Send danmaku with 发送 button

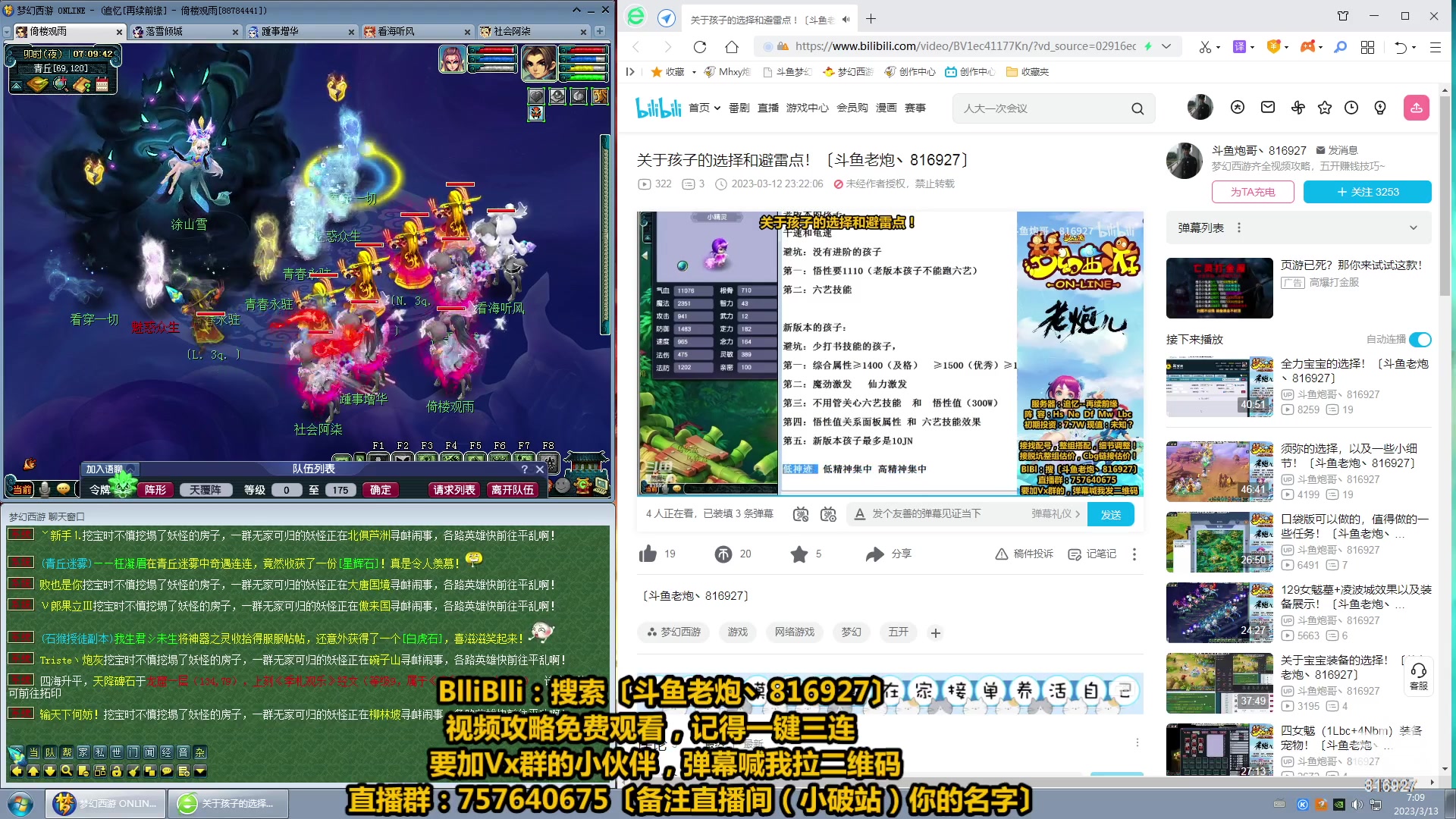click(1111, 514)
